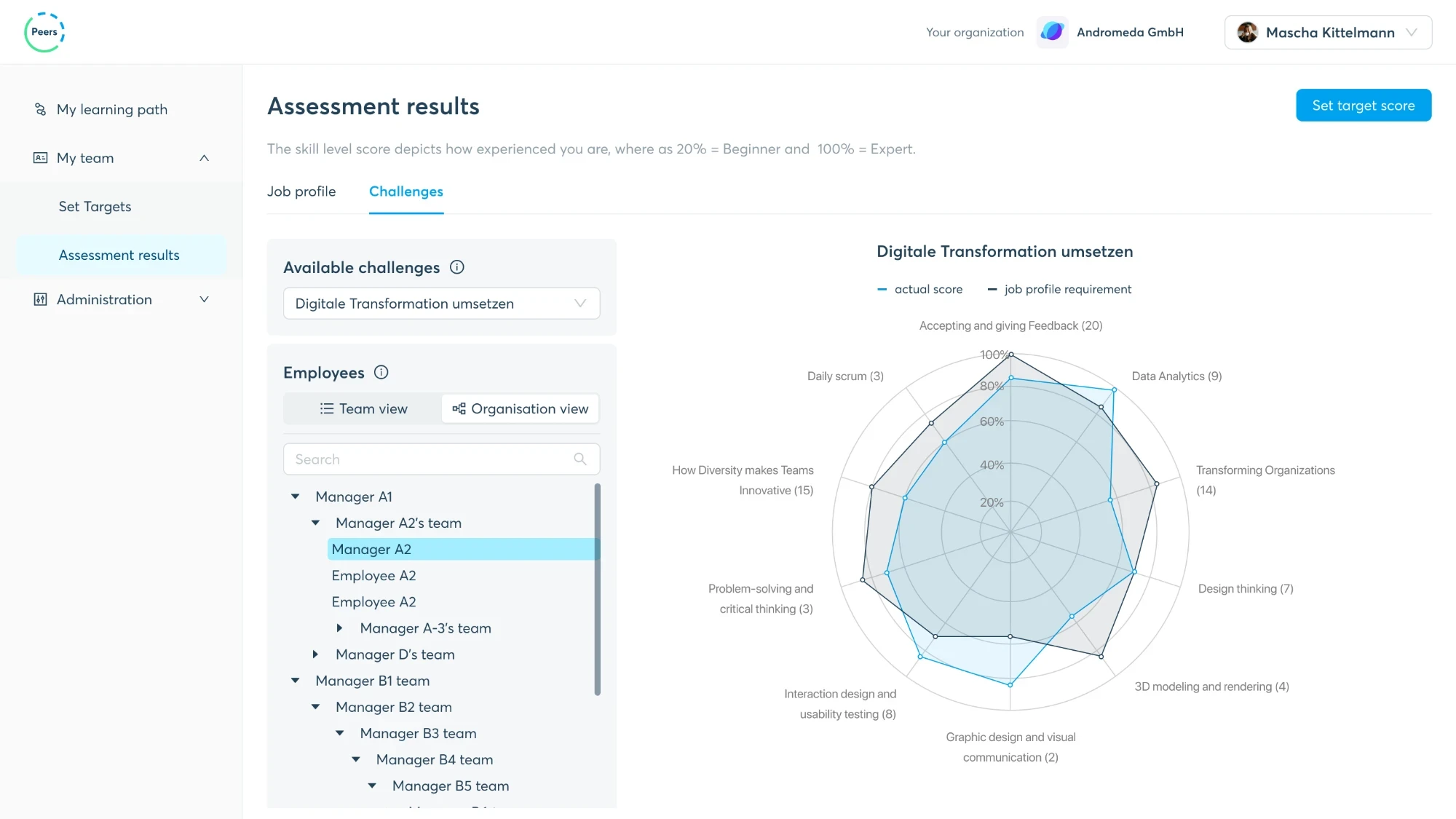Click the Set target score button
Viewport: 1456px width, 819px height.
click(x=1364, y=105)
